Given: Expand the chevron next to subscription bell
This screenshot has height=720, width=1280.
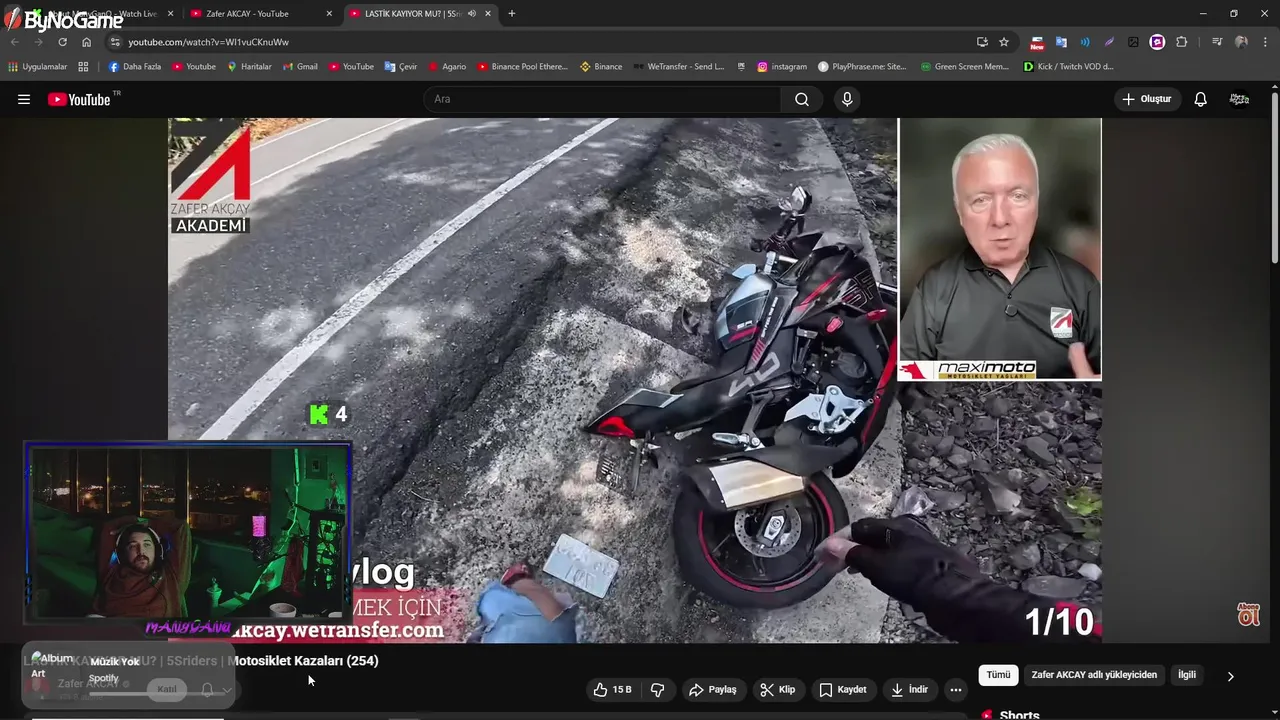Looking at the screenshot, I should click(x=227, y=690).
